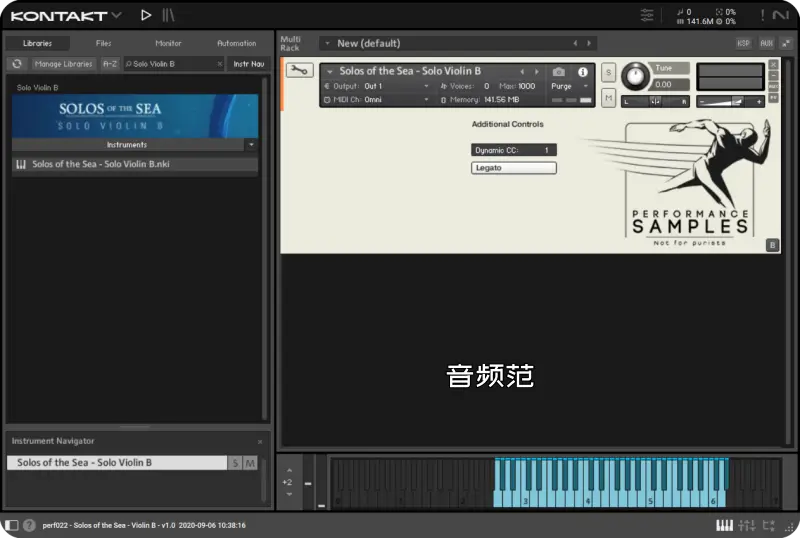800x538 pixels.
Task: Click the refresh libraries icon
Action: [16, 64]
